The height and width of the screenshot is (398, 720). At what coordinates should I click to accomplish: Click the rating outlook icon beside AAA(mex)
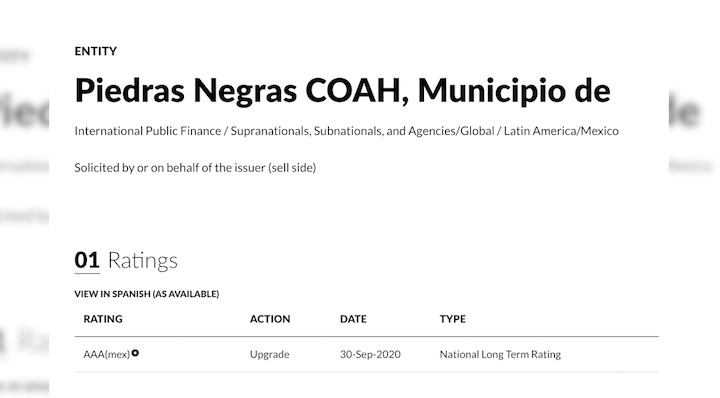[x=135, y=353]
